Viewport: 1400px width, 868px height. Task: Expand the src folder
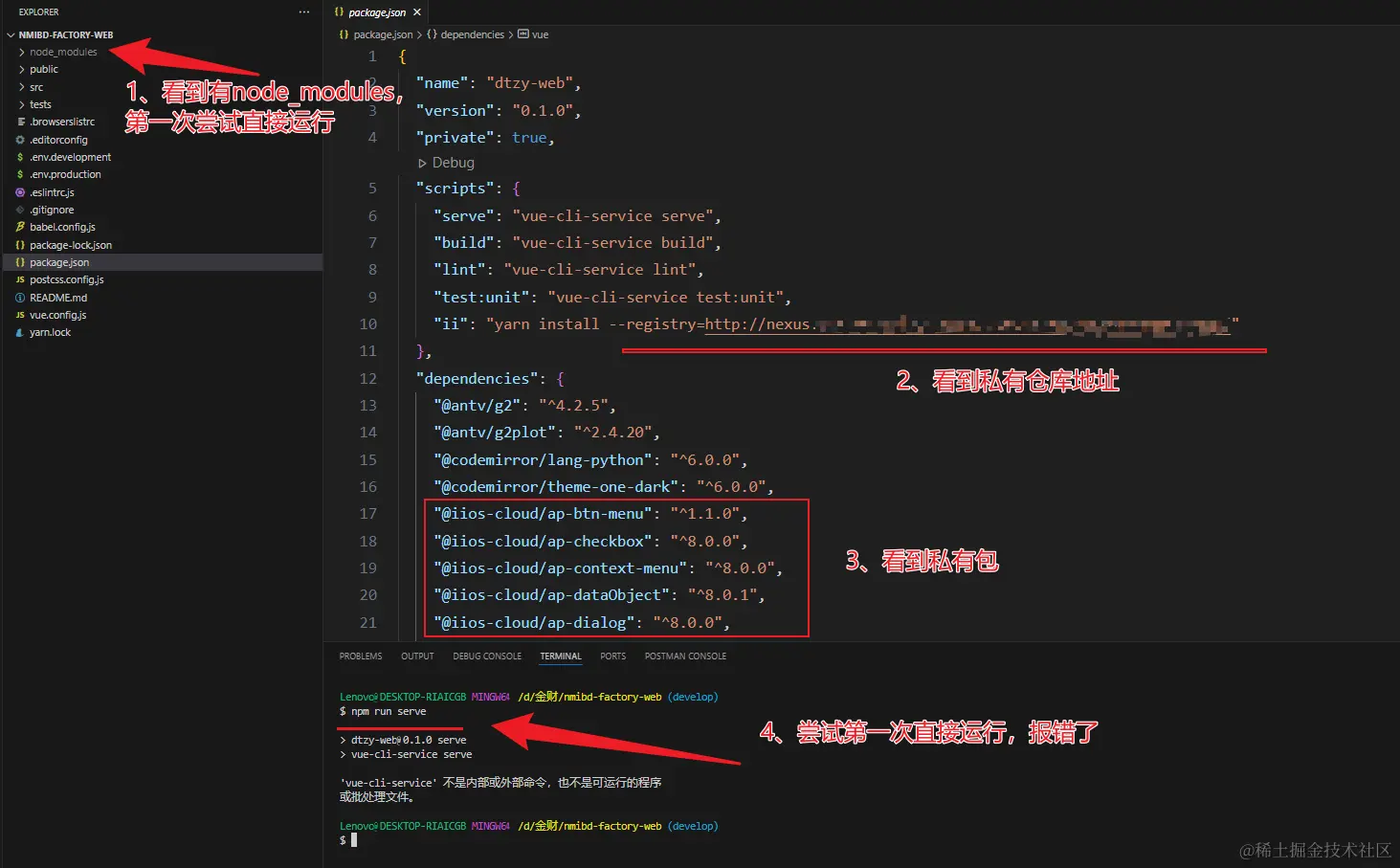pyautogui.click(x=21, y=87)
